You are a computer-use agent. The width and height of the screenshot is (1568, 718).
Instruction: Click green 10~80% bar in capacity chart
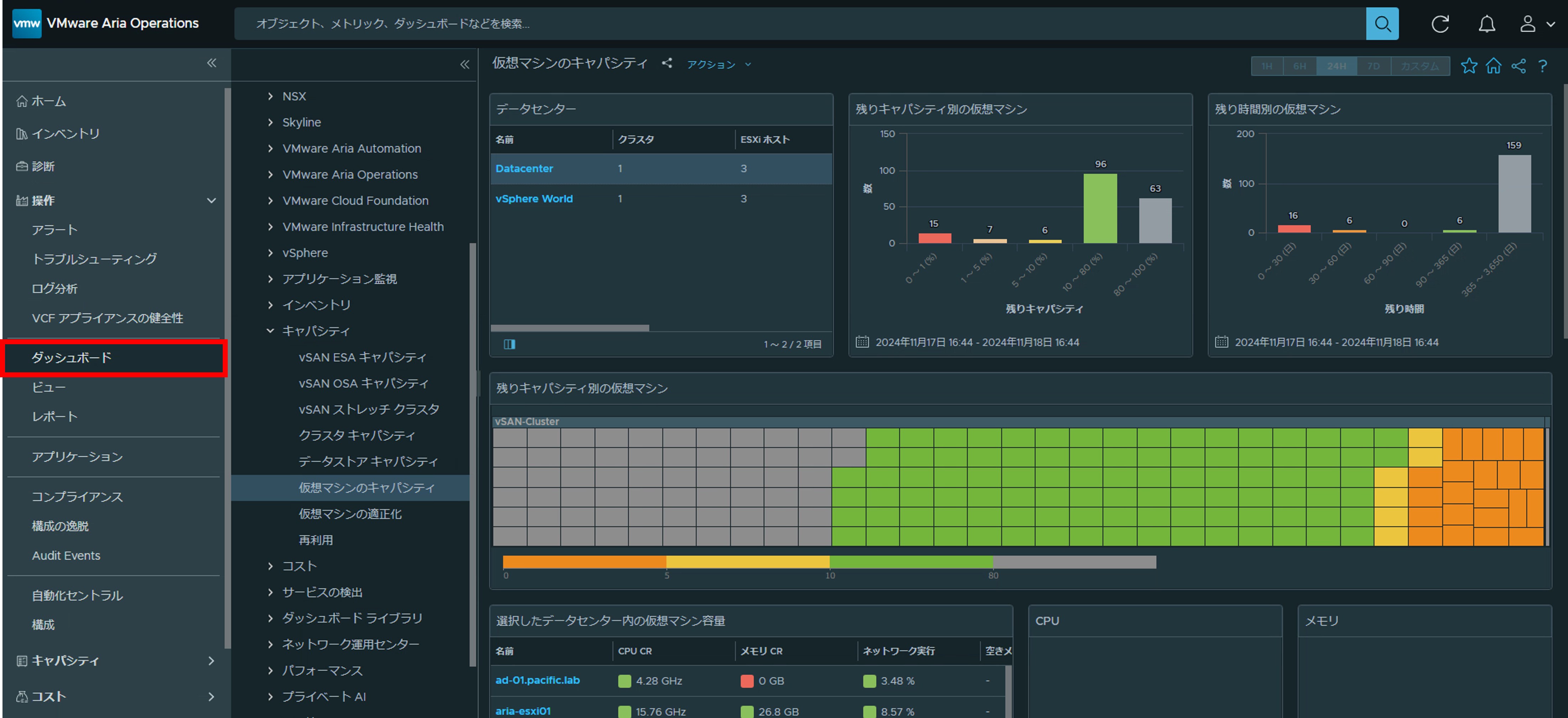1100,209
